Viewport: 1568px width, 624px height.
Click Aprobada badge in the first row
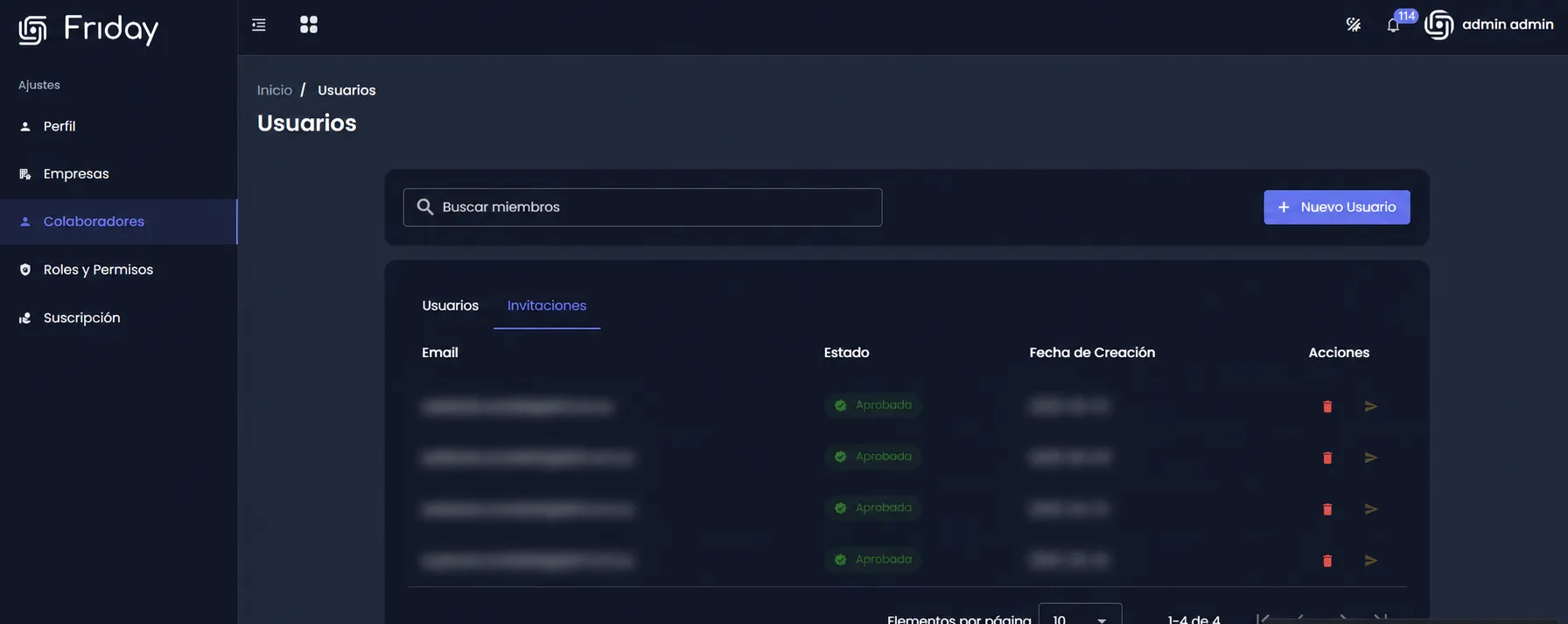tap(872, 405)
